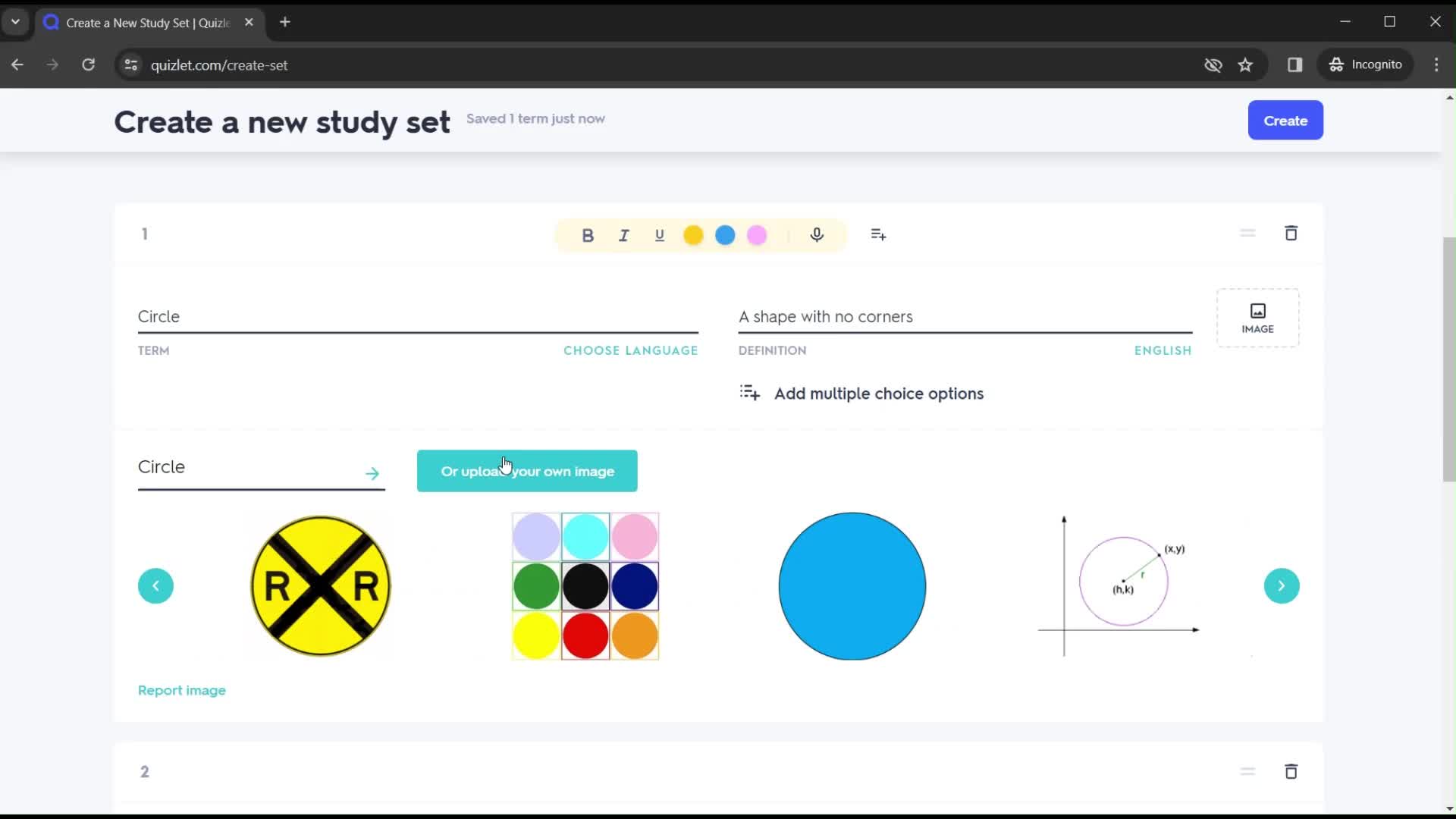The height and width of the screenshot is (819, 1456).
Task: Click the microphone recording icon
Action: [x=817, y=235]
